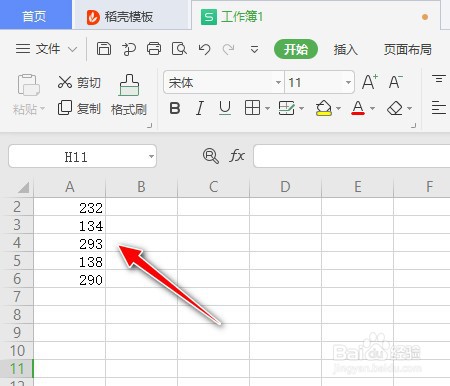Screen dimensions: 450x386
Task: Activate the Format Painter 格式刷
Action: pyautogui.click(x=129, y=95)
